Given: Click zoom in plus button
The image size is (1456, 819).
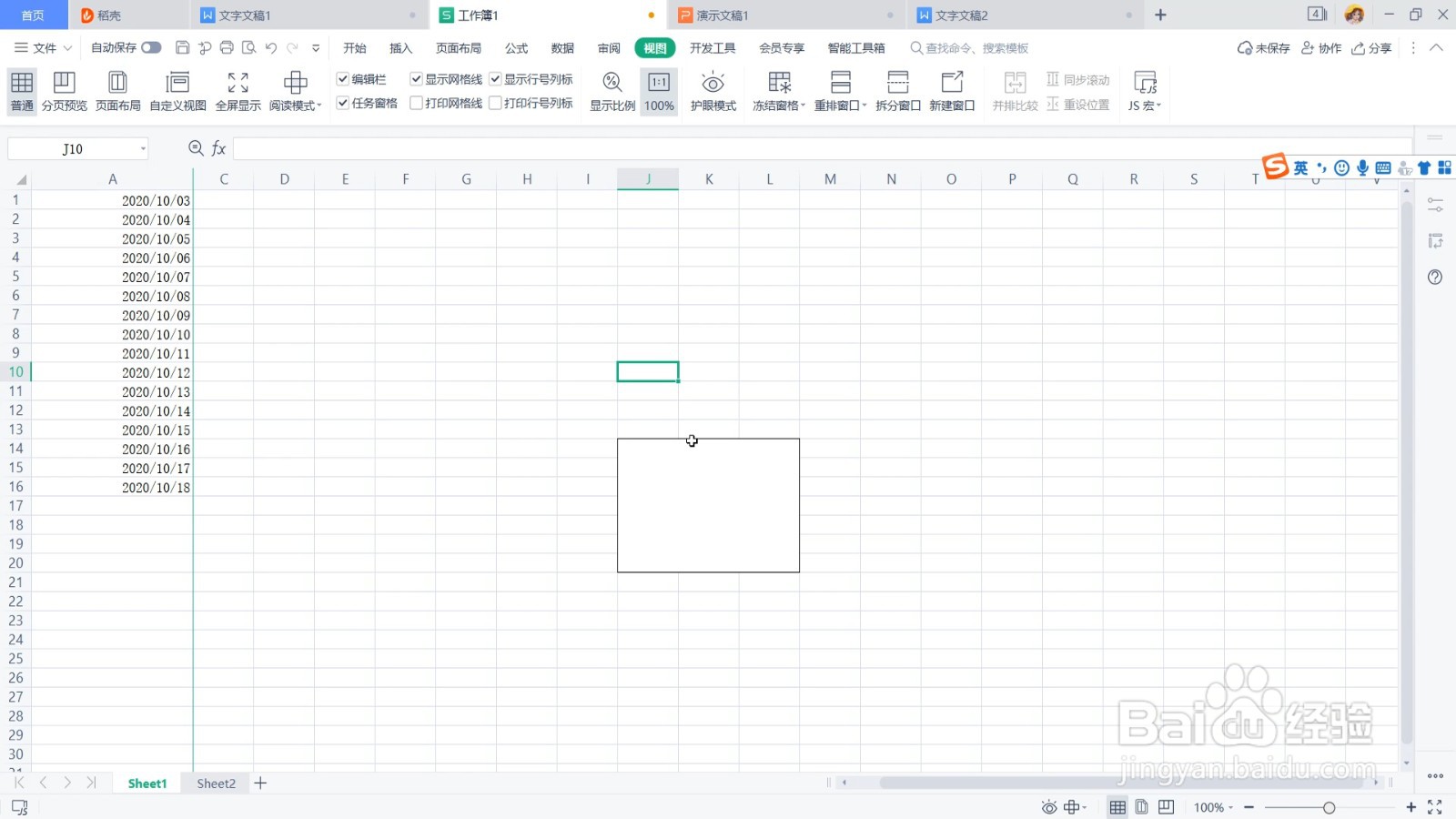Looking at the screenshot, I should click(1410, 807).
